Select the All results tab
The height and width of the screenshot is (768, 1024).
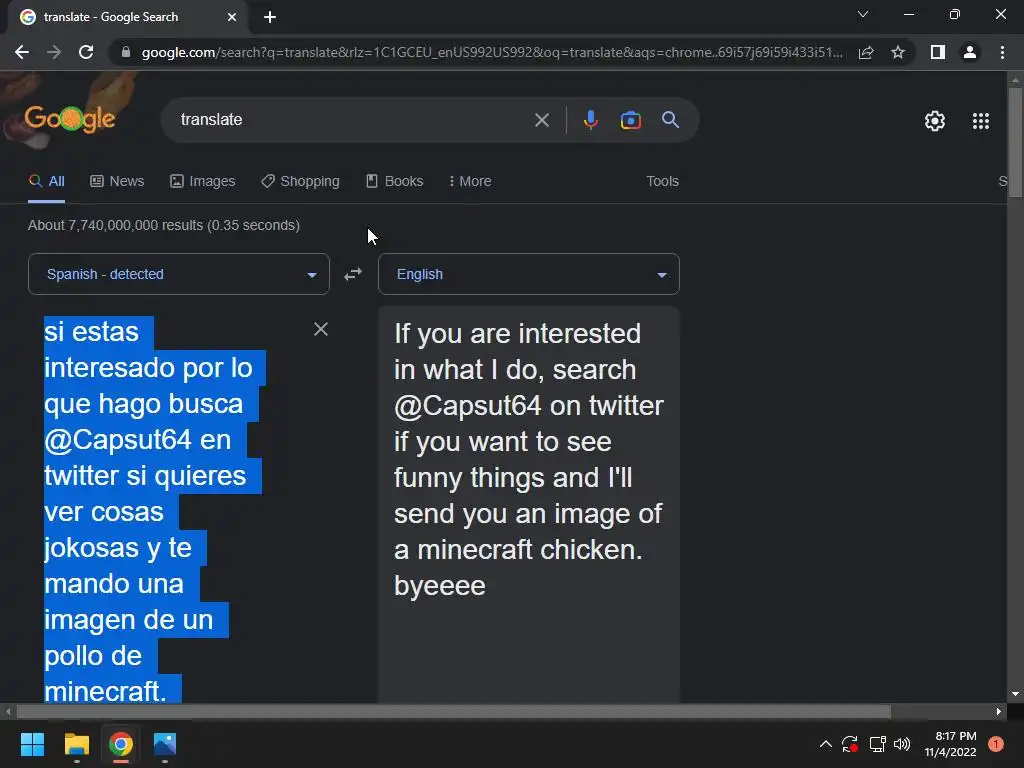pyautogui.click(x=46, y=181)
